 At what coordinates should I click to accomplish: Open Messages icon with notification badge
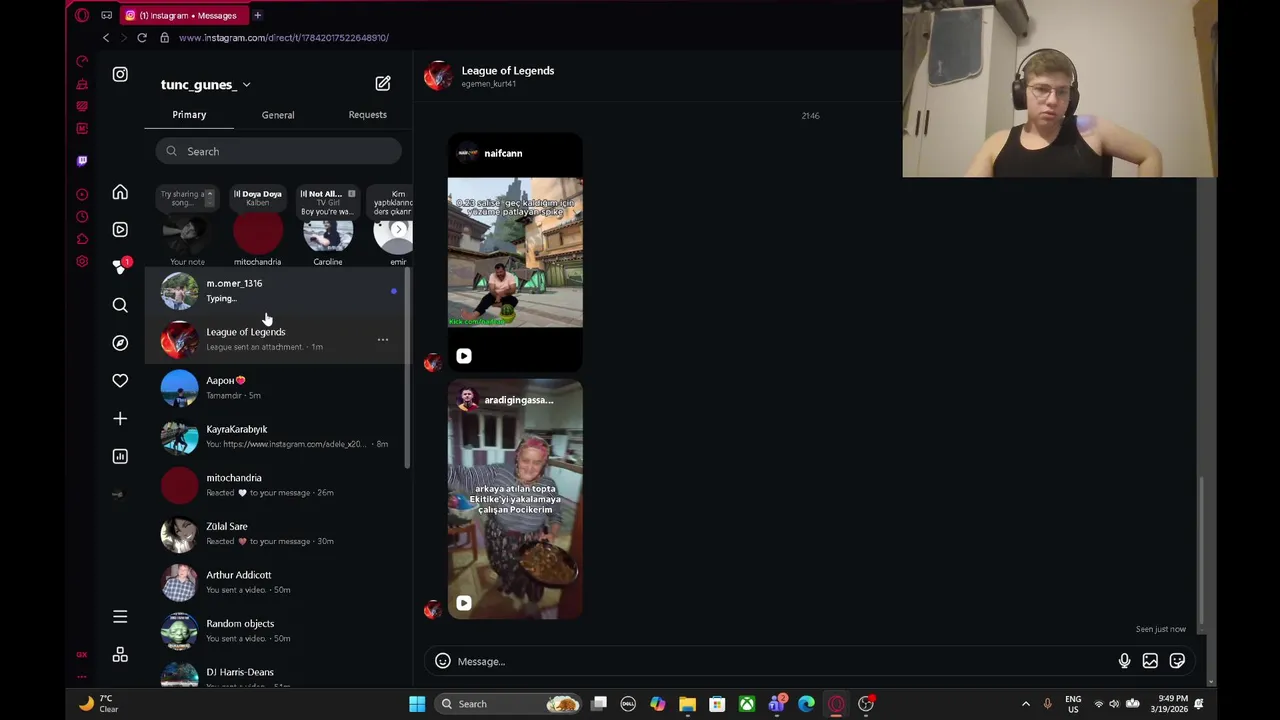[x=120, y=267]
